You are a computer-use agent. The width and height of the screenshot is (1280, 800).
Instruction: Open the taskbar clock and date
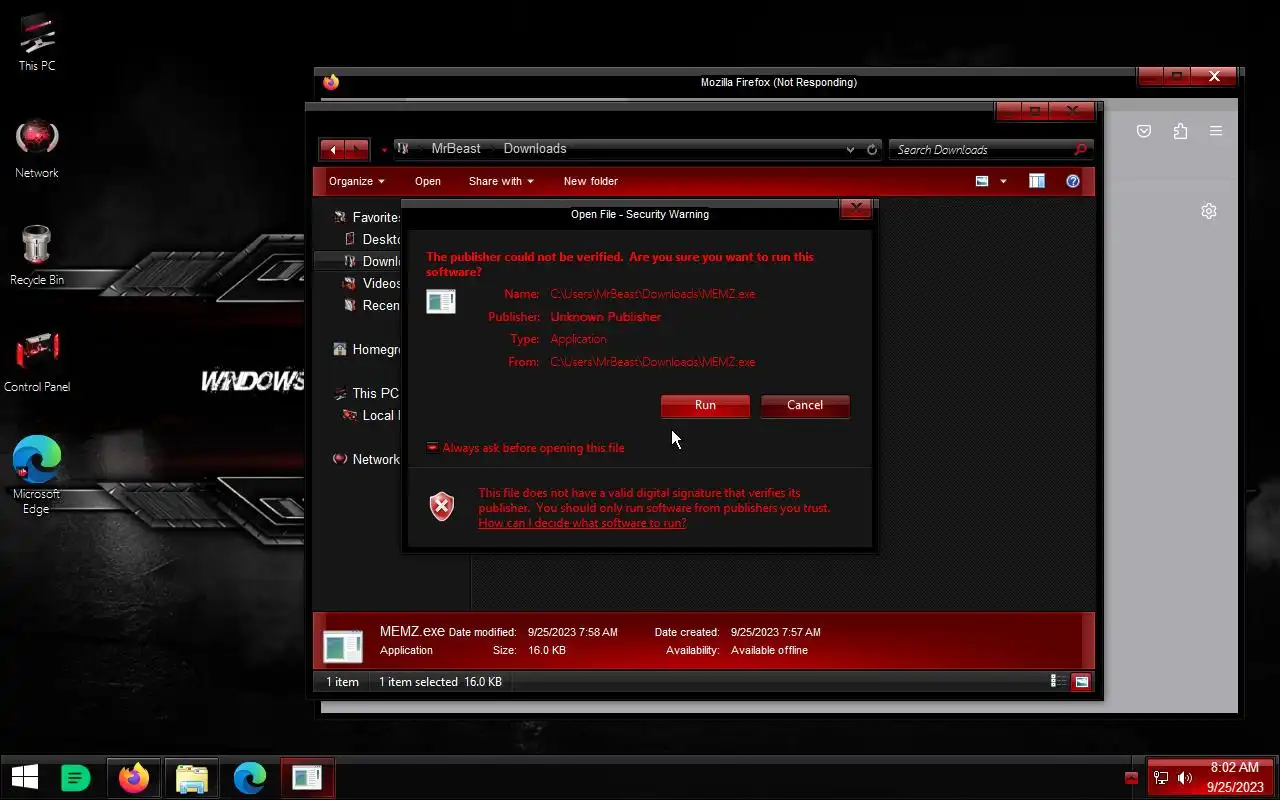(x=1234, y=777)
